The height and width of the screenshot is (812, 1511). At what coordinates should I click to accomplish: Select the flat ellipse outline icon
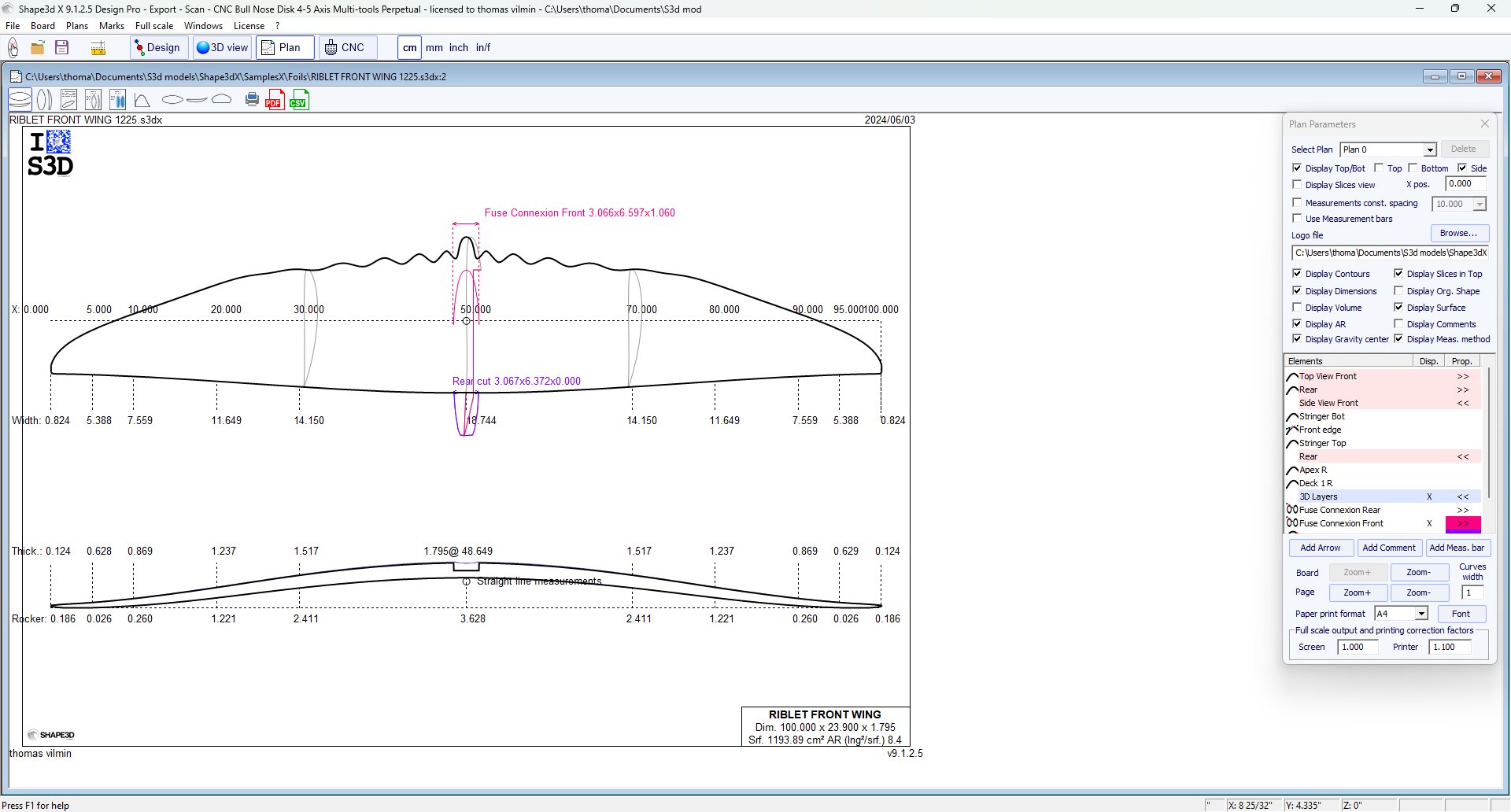pyautogui.click(x=172, y=99)
